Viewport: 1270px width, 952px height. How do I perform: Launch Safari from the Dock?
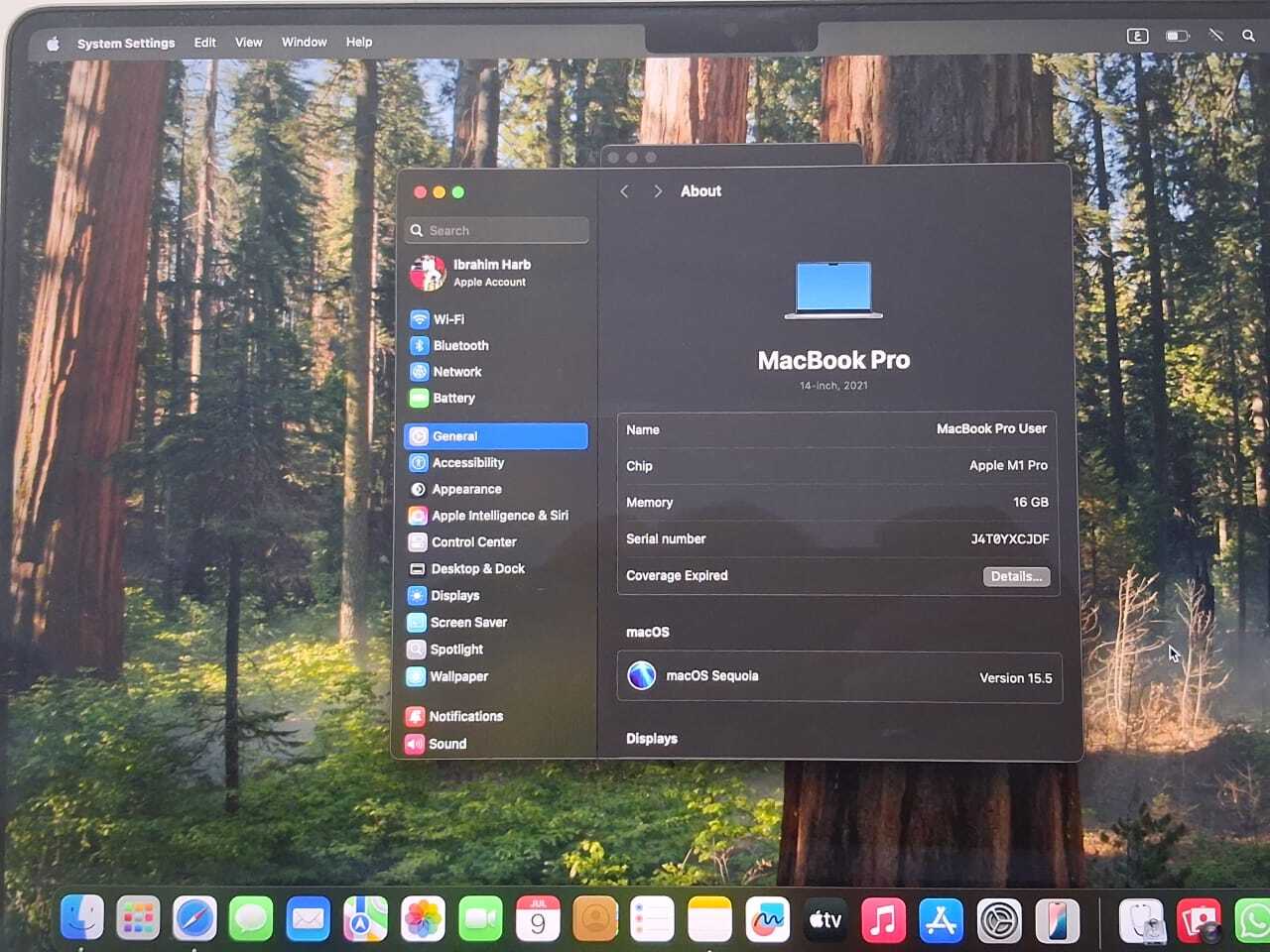194,919
